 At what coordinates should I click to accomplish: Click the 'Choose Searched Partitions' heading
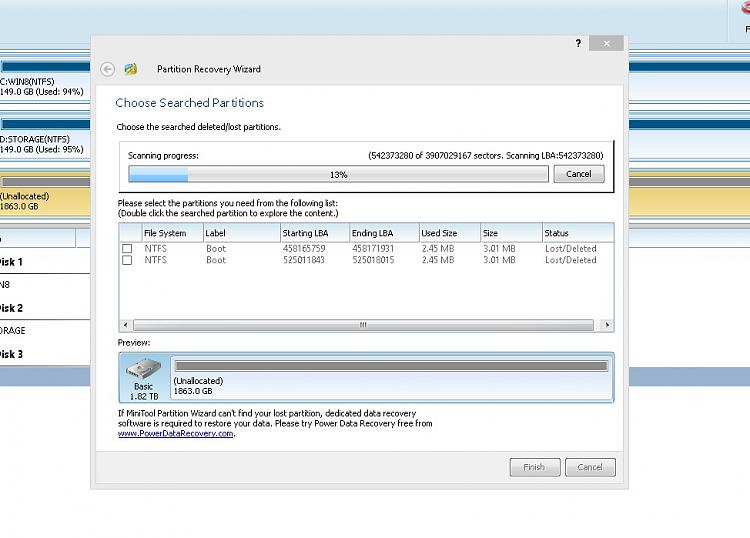pos(189,103)
